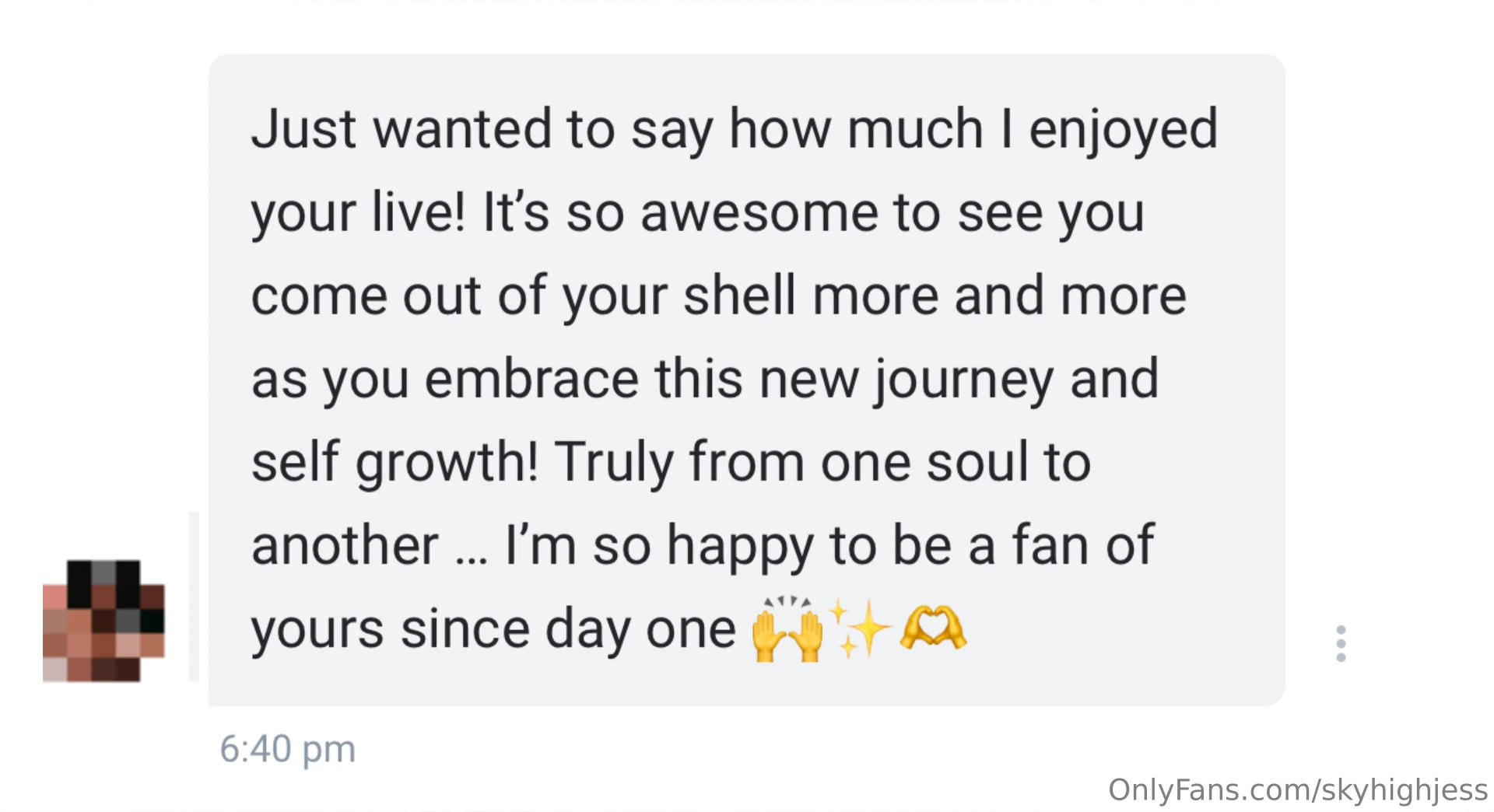This screenshot has width=1494, height=812.
Task: Click the heart hands emoji
Action: click(933, 628)
